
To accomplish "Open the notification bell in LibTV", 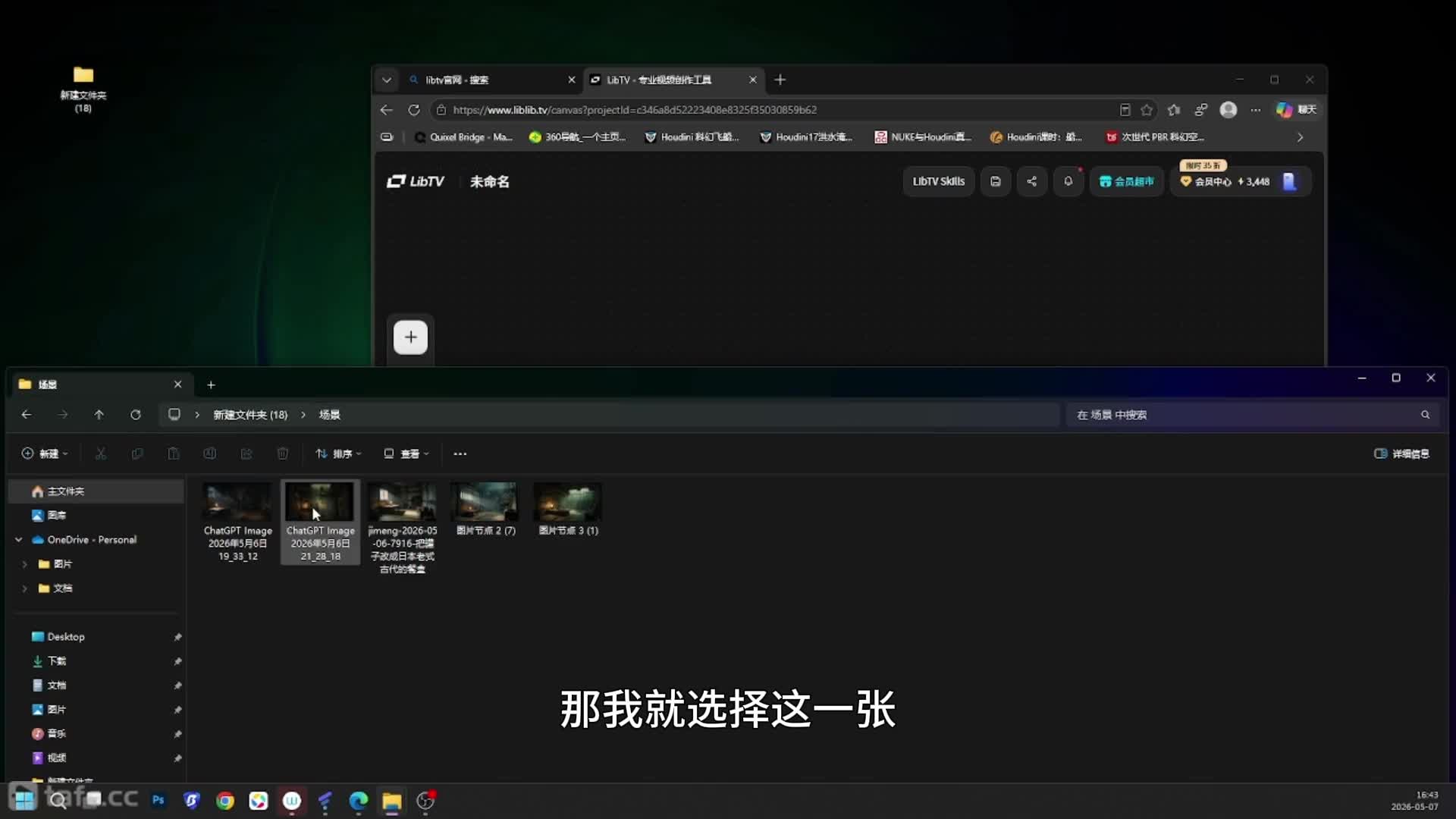I will tap(1068, 181).
